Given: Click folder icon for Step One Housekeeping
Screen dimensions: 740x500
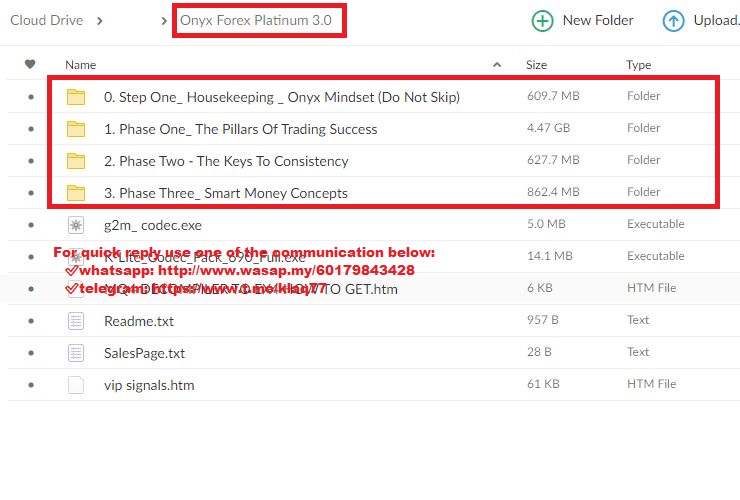Looking at the screenshot, I should pos(76,97).
